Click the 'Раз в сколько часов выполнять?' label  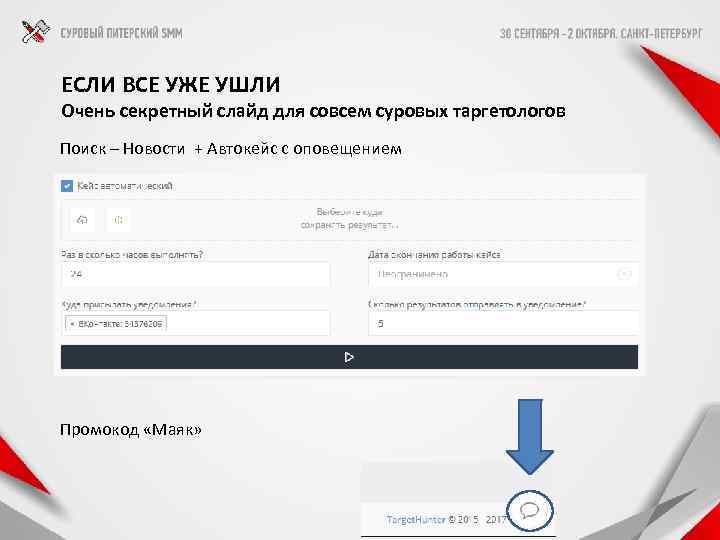[132, 254]
